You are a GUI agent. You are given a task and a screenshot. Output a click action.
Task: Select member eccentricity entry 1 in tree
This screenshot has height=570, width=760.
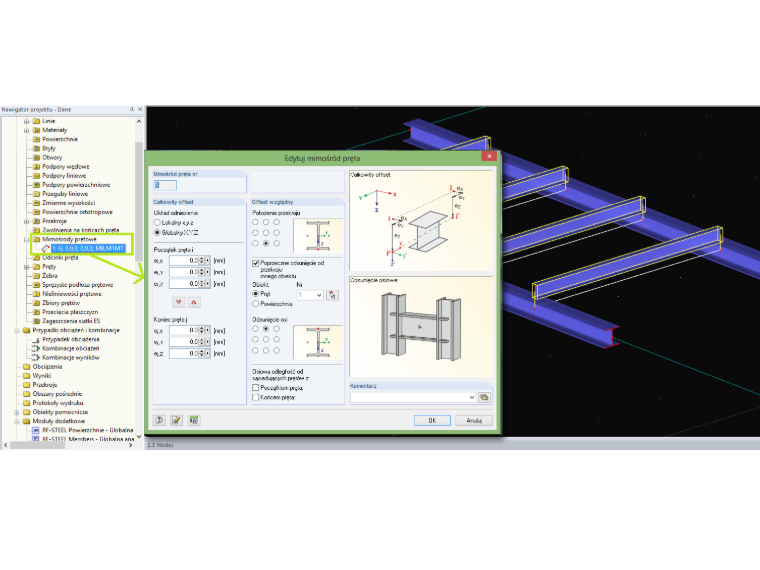pyautogui.click(x=88, y=248)
